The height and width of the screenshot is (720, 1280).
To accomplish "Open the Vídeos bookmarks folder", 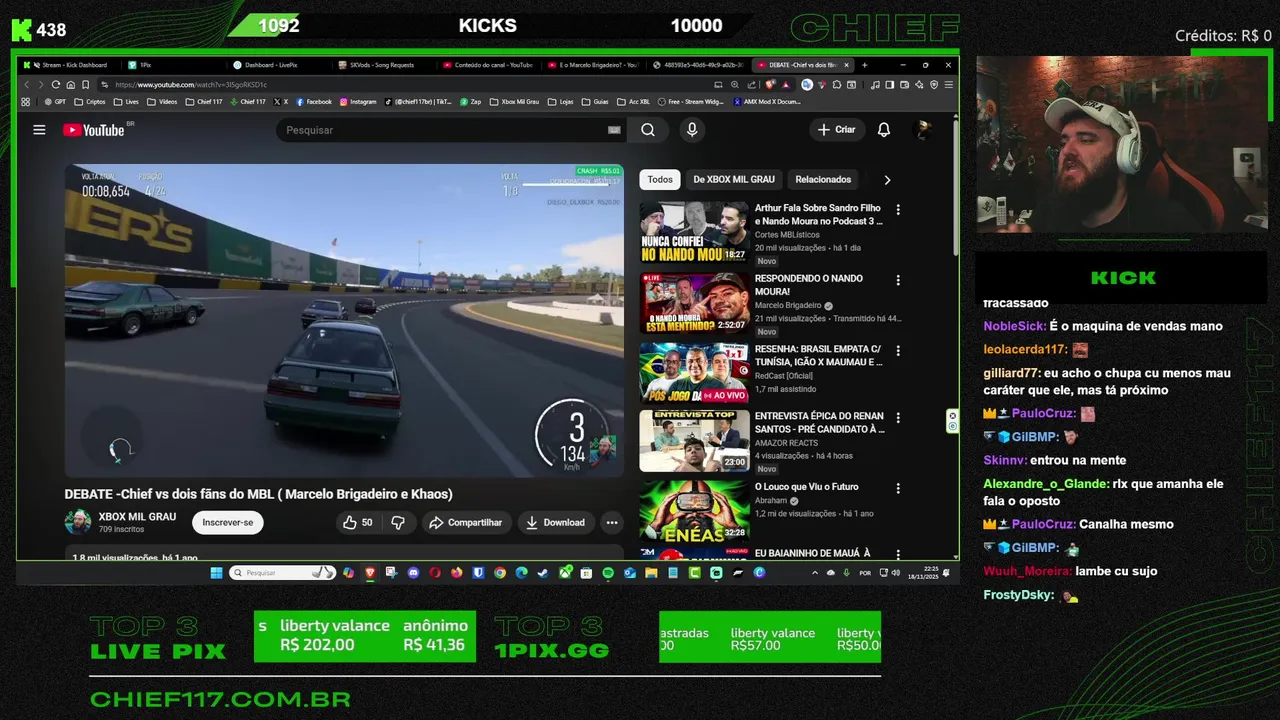I will 162,101.
